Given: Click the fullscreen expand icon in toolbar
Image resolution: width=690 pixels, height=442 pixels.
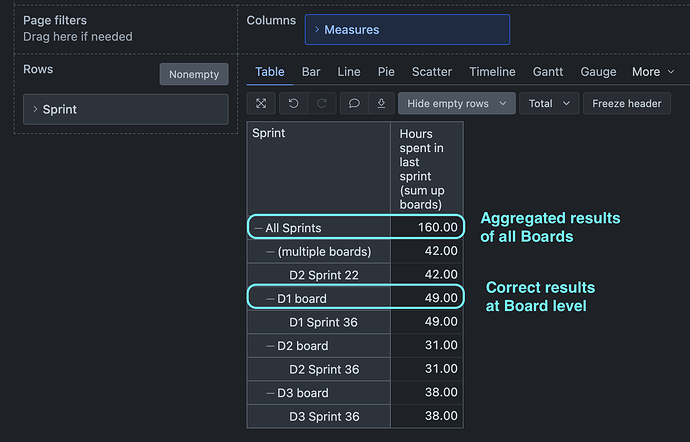Looking at the screenshot, I should point(261,103).
